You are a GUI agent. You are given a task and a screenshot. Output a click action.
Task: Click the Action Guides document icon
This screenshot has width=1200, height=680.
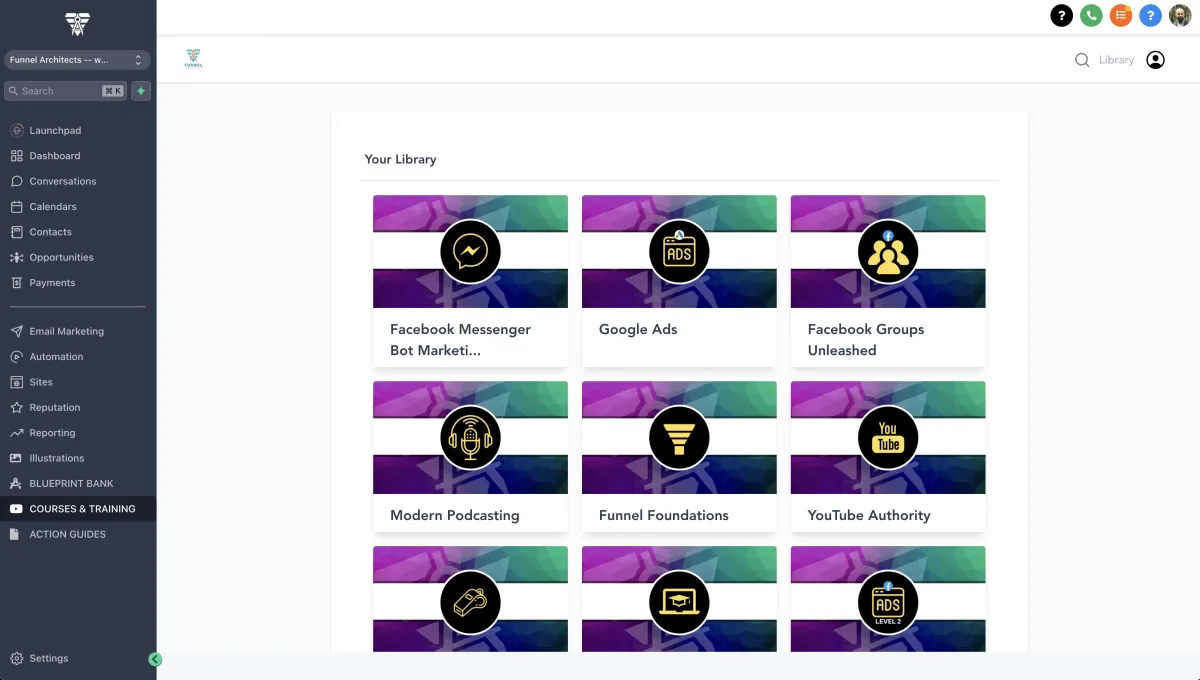tap(16, 534)
